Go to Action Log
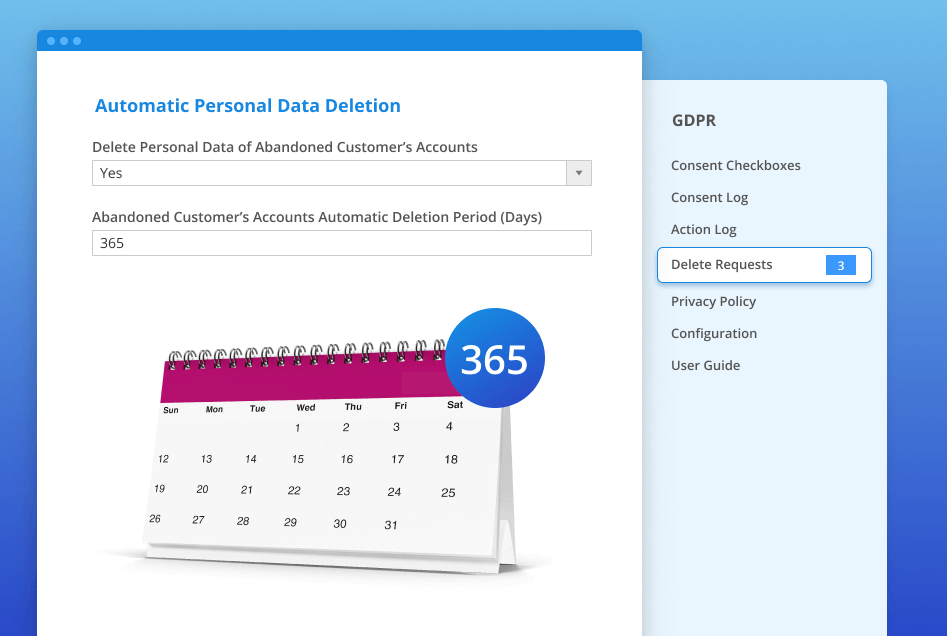This screenshot has width=947, height=636. click(x=703, y=230)
